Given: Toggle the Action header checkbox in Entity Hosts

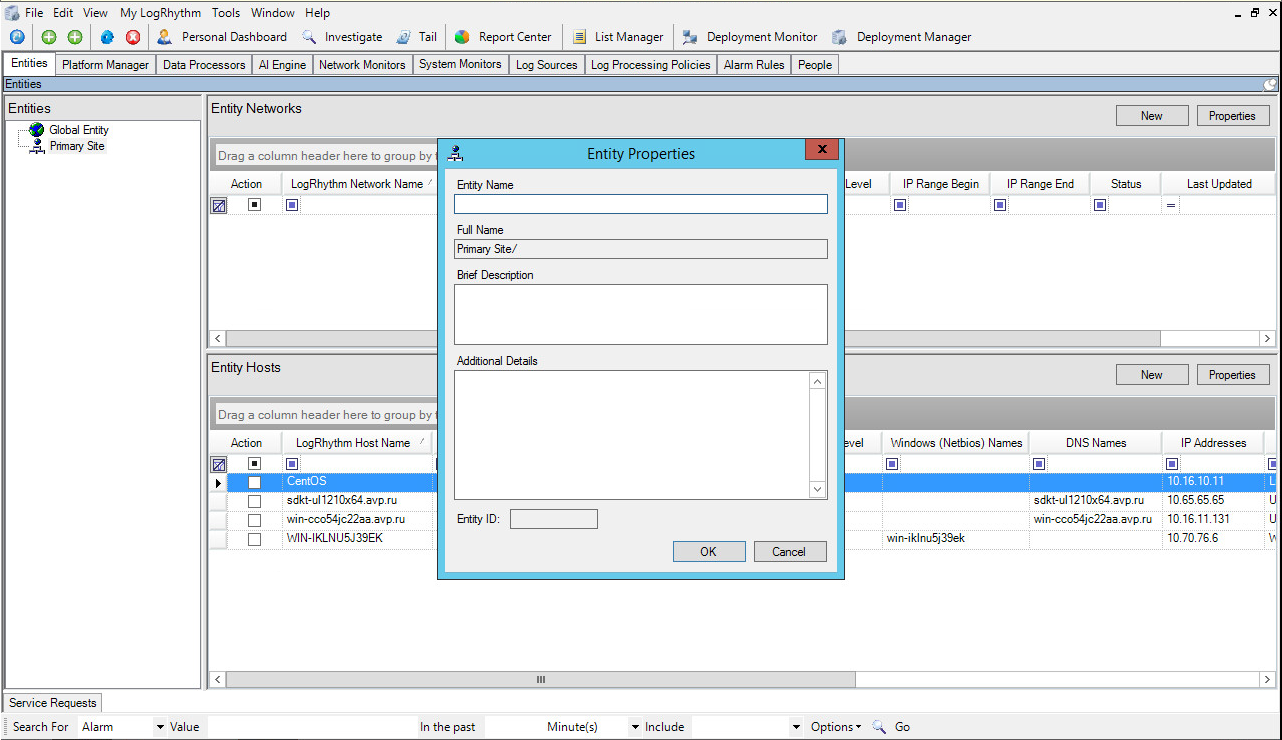Looking at the screenshot, I should pos(254,463).
